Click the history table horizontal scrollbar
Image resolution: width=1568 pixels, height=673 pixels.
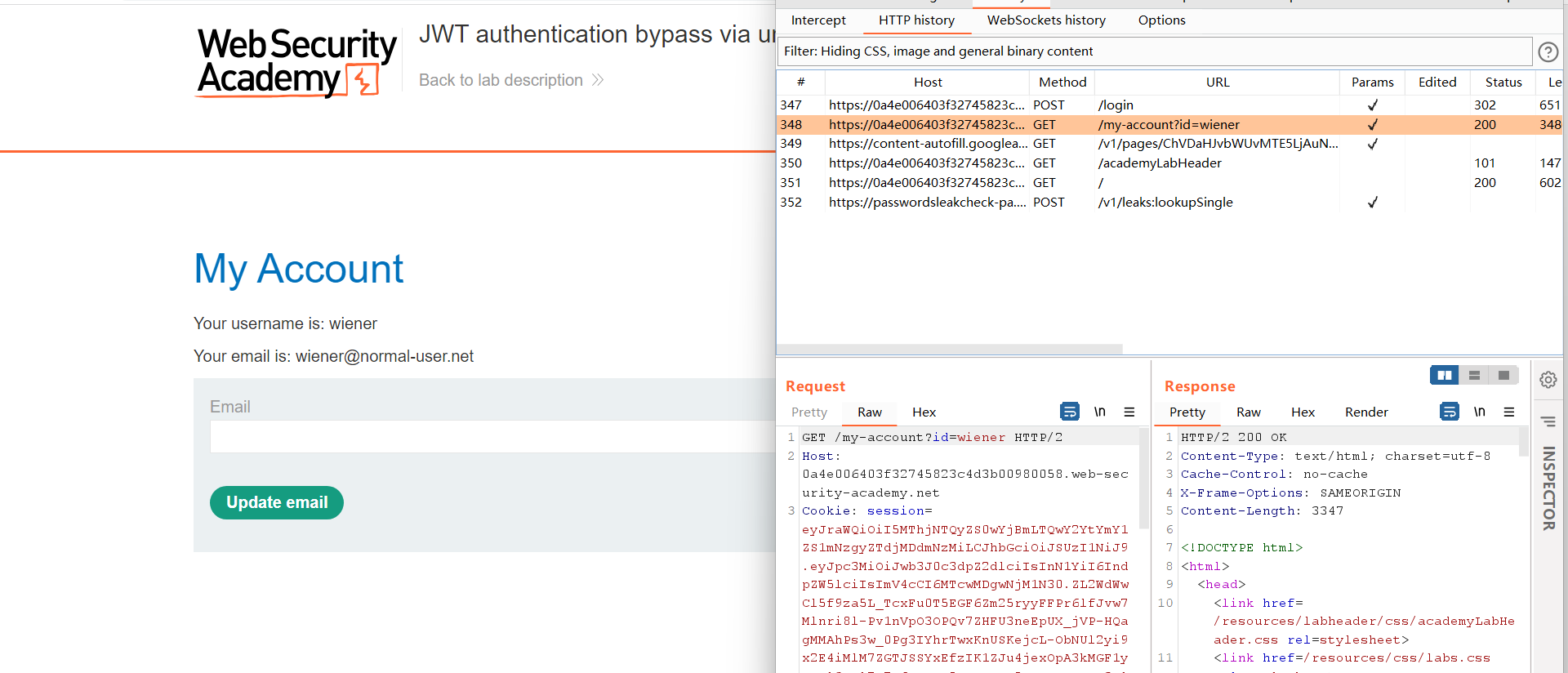(950, 349)
